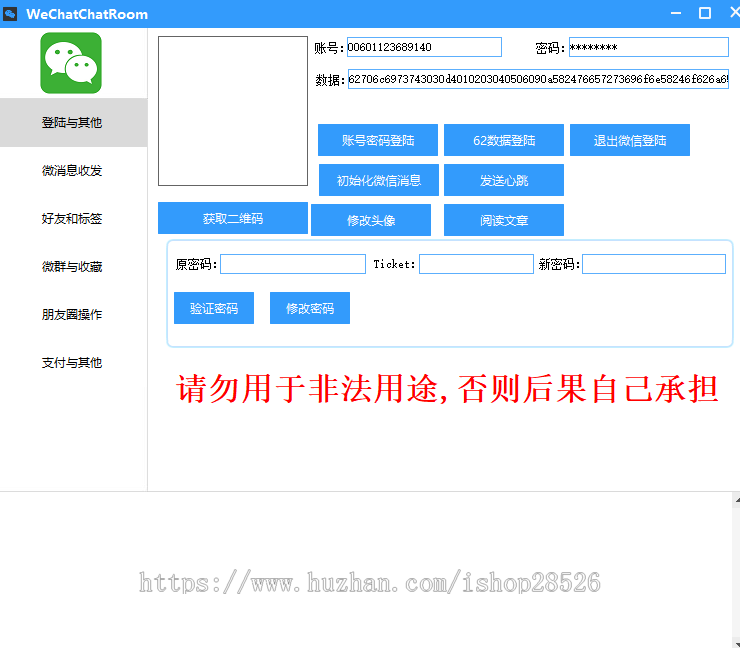Click the 62数据登陆 button
740x648 pixels.
coord(504,140)
